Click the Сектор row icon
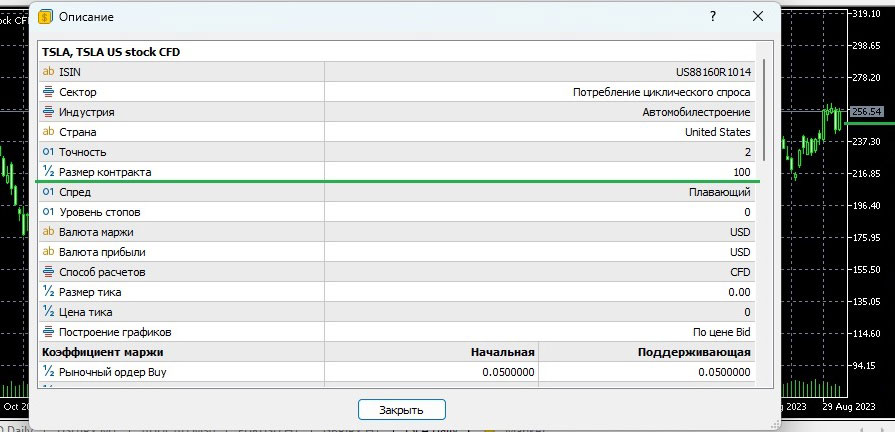The height and width of the screenshot is (432, 895). click(48, 92)
